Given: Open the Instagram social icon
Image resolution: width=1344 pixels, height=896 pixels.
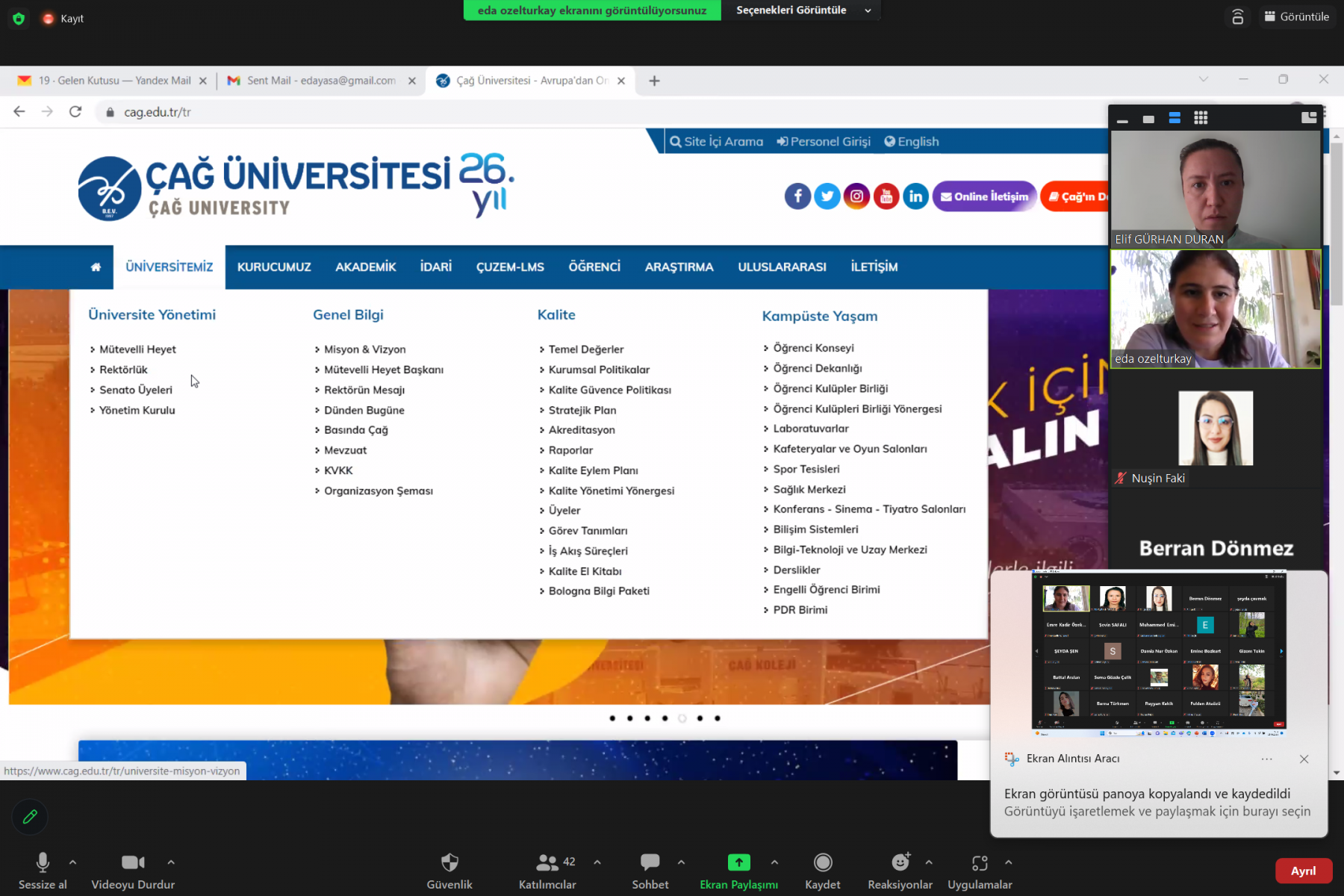Looking at the screenshot, I should point(856,196).
